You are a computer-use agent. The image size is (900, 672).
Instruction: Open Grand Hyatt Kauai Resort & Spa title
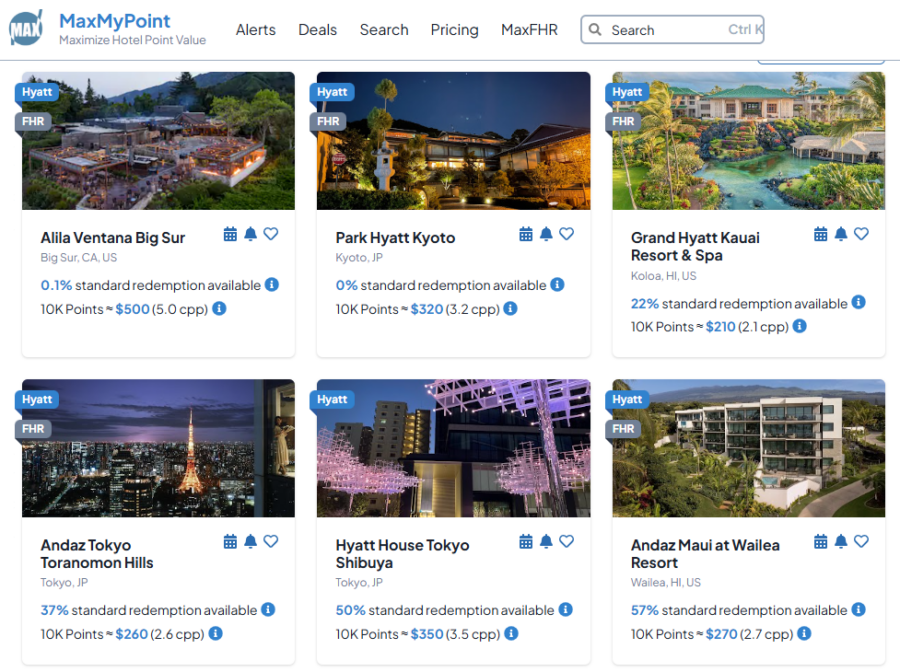click(695, 246)
